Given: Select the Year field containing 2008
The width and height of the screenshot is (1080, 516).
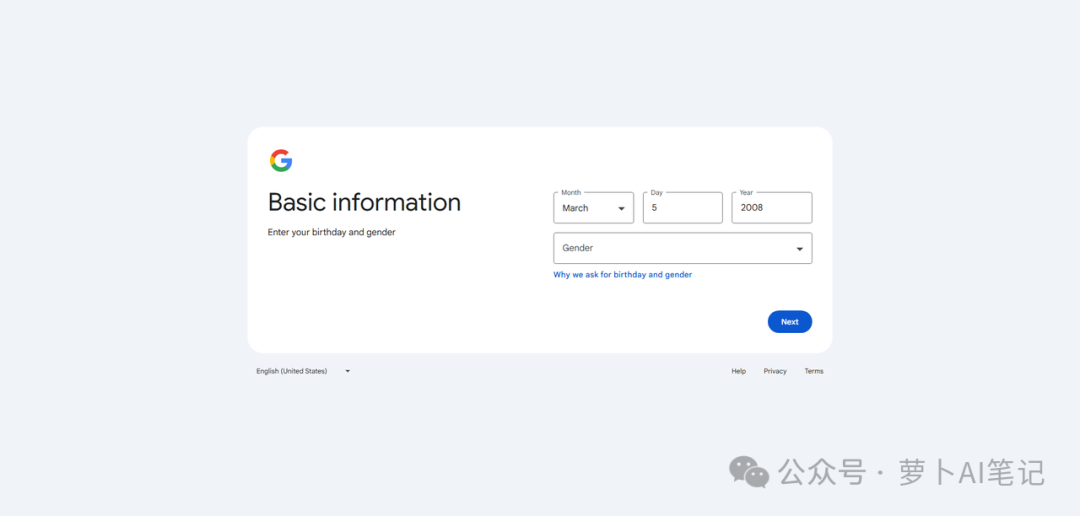Looking at the screenshot, I should click(771, 207).
